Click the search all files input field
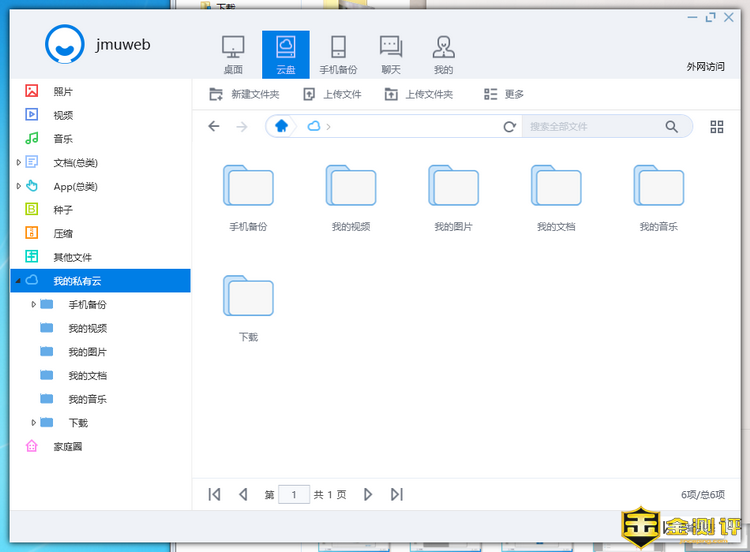The height and width of the screenshot is (552, 750). pyautogui.click(x=590, y=127)
